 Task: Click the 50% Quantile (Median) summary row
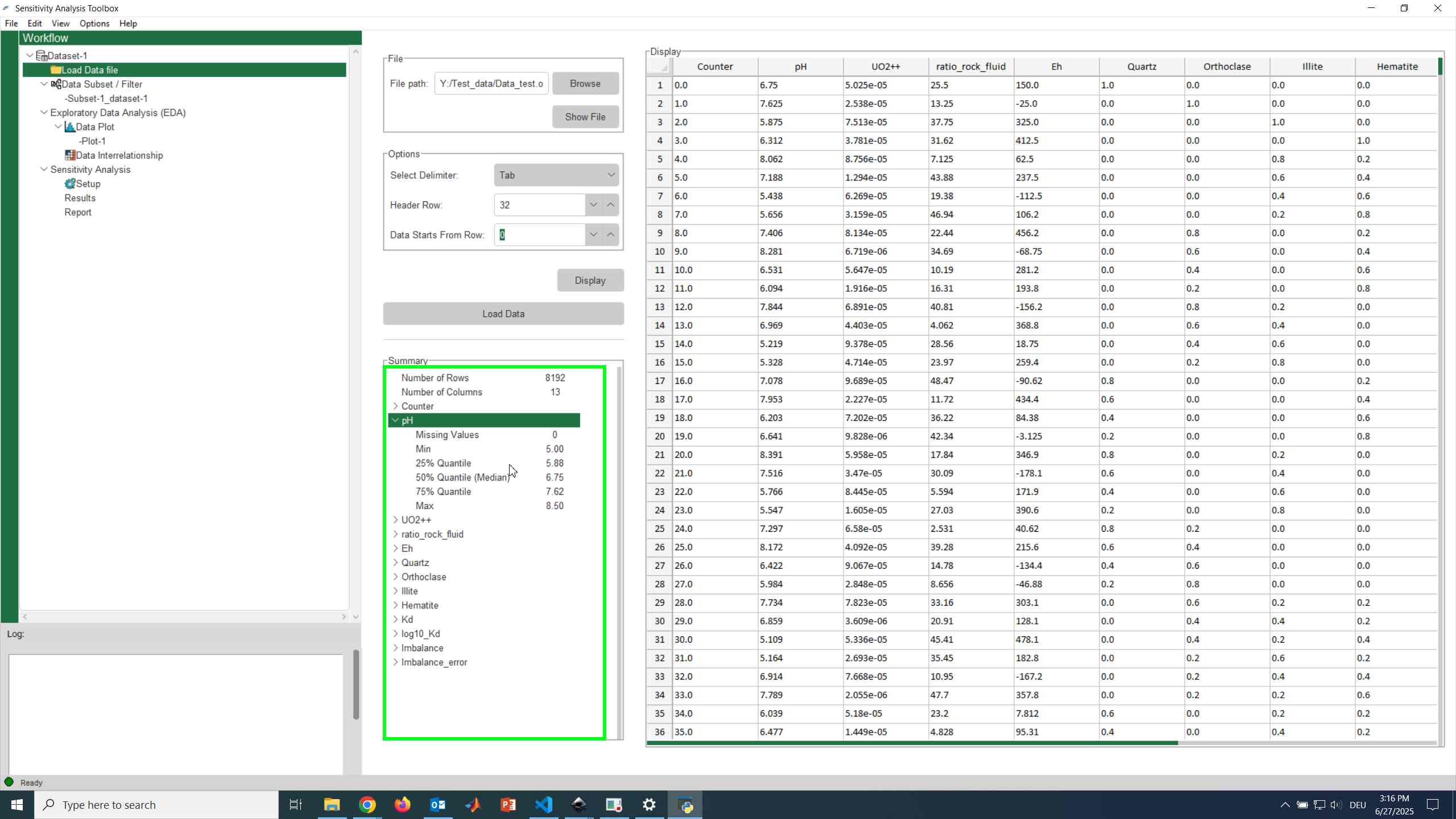(483, 477)
